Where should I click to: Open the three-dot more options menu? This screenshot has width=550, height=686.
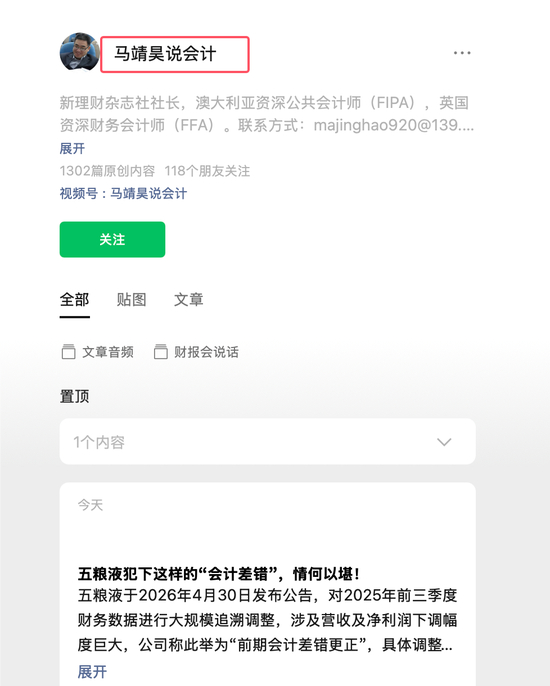(462, 53)
